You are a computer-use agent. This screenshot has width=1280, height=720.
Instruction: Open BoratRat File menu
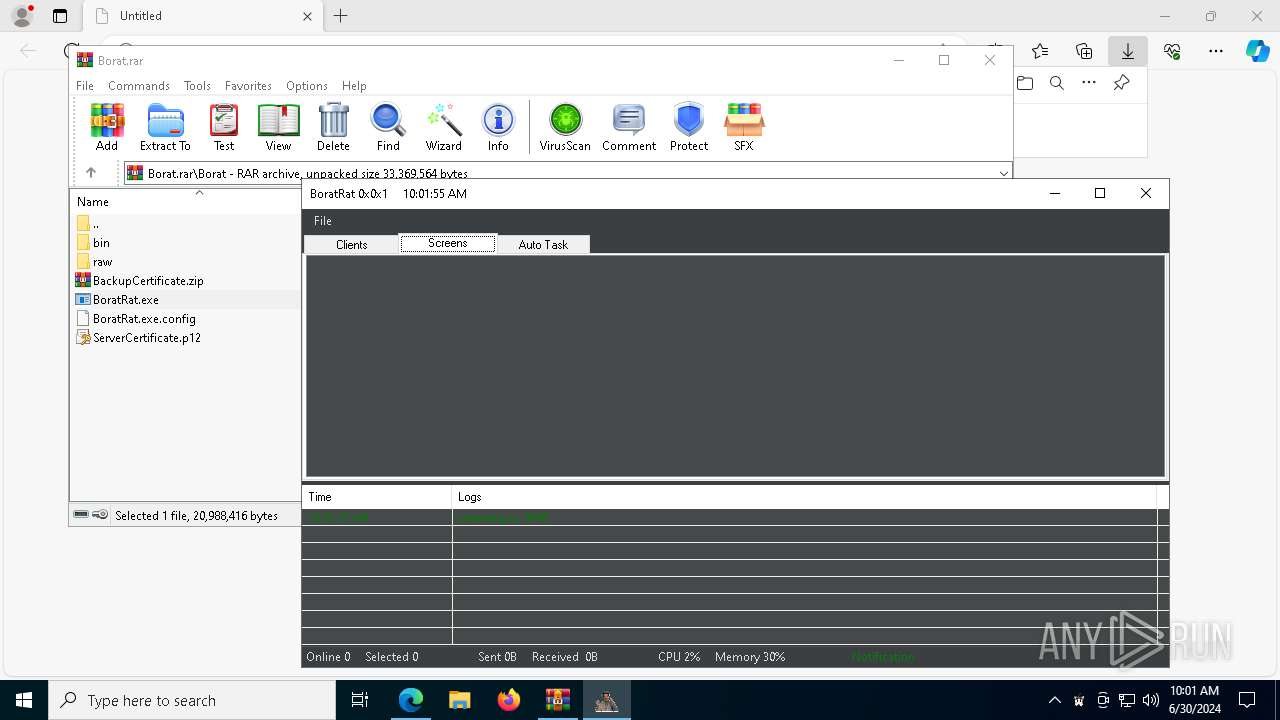(x=322, y=221)
